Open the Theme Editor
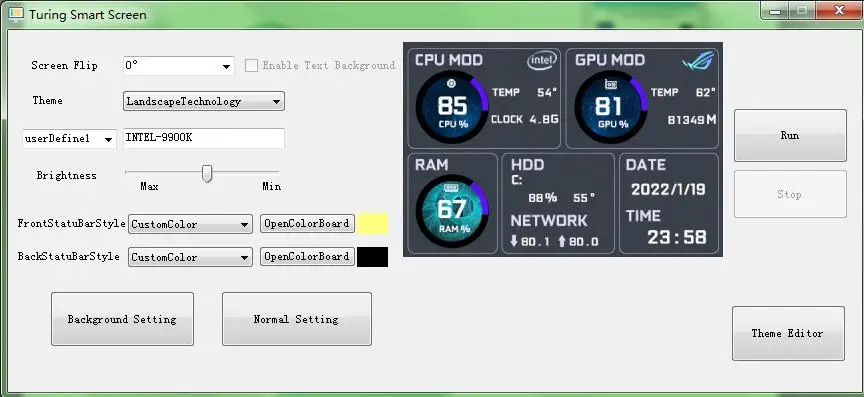This screenshot has width=864, height=397. click(x=788, y=333)
